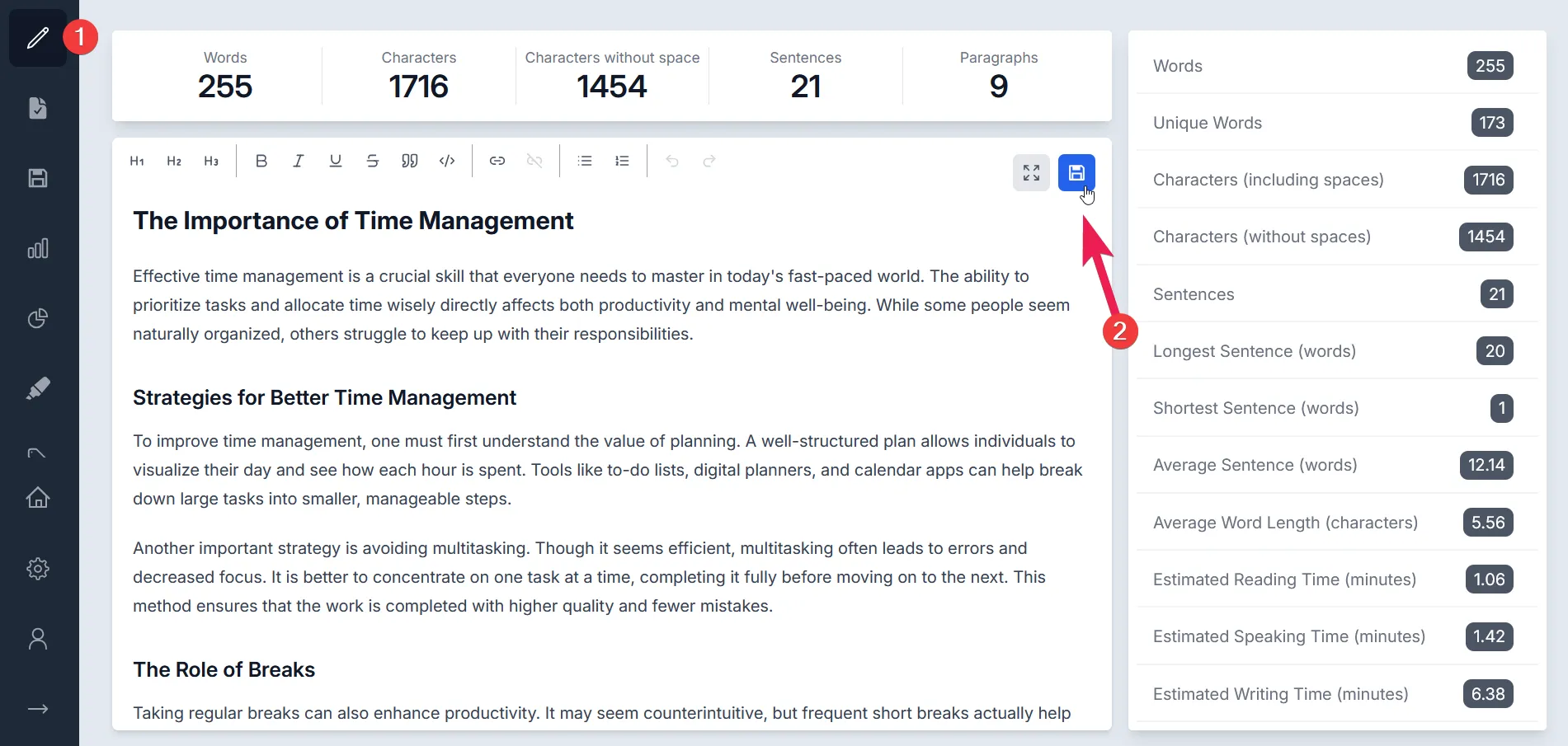The image size is (1568, 746).
Task: Open settings gear in sidebar
Action: pyautogui.click(x=38, y=569)
